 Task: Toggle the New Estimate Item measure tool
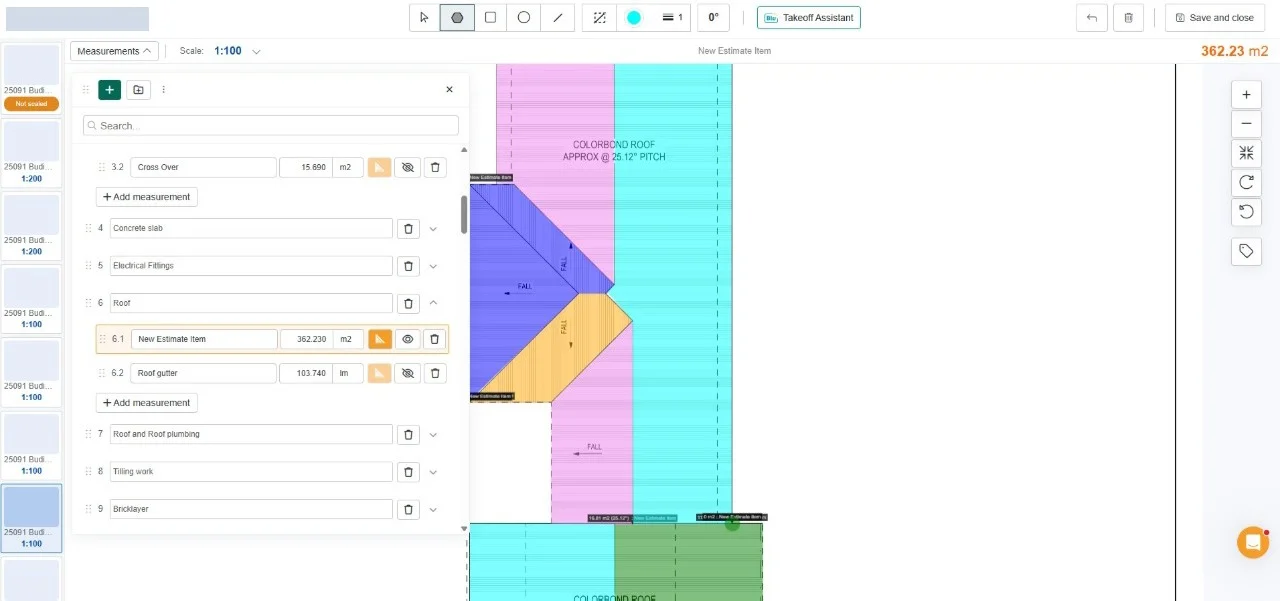tap(379, 339)
